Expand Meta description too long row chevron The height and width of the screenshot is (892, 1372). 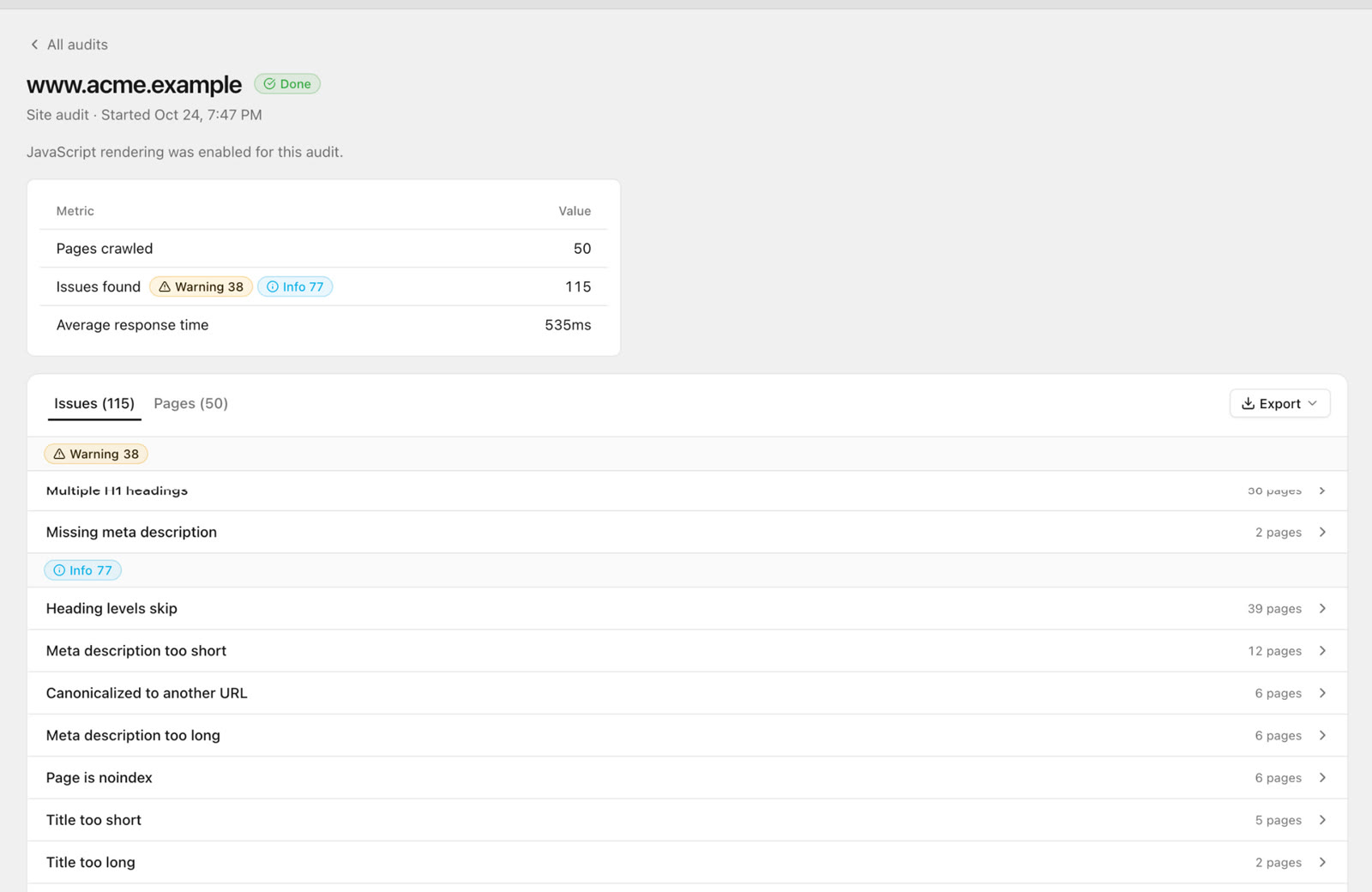coord(1322,735)
